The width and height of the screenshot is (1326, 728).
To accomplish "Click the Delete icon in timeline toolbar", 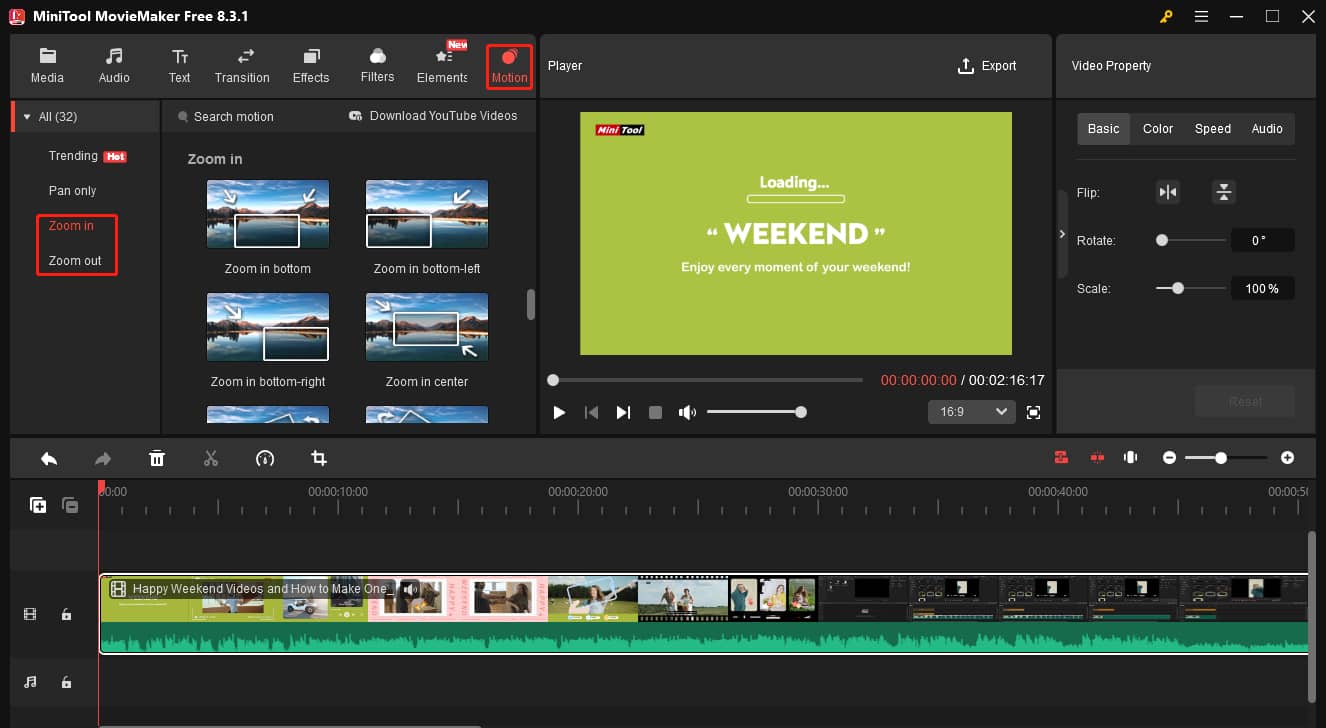I will point(157,457).
